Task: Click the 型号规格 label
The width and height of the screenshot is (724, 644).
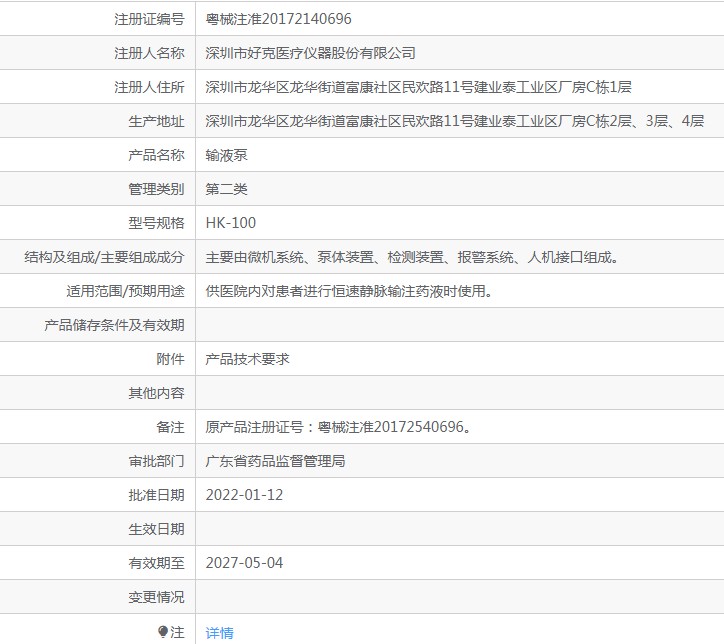Action: click(x=157, y=223)
